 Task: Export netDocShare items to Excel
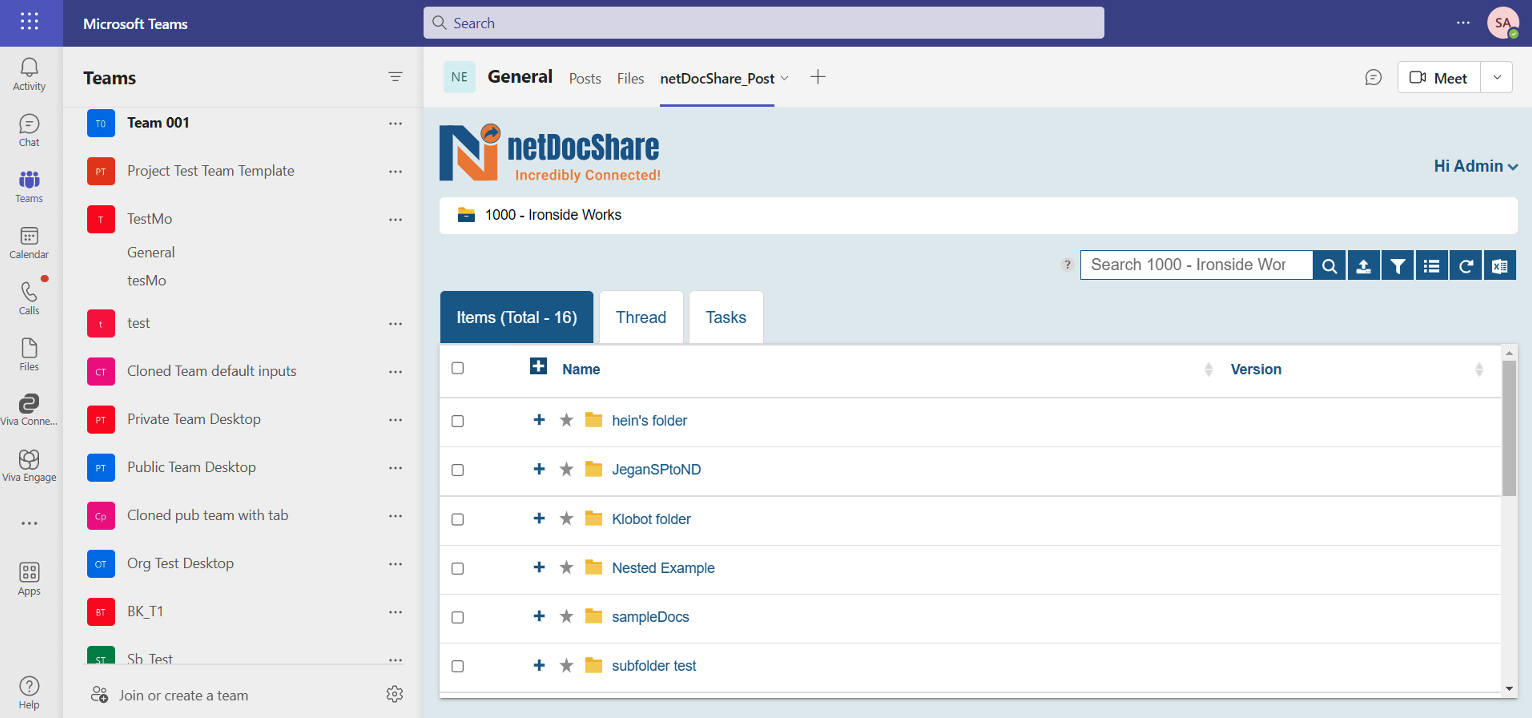(x=1500, y=265)
